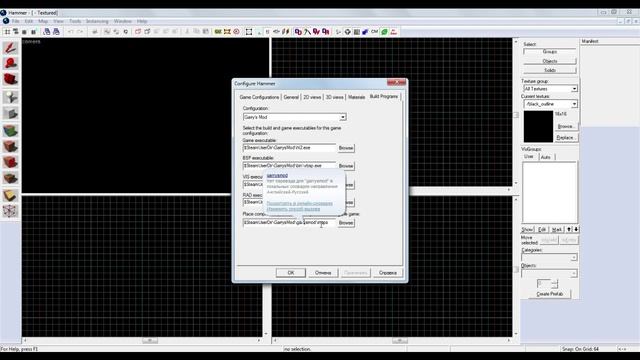Switch to the Game Configurations tab
The width and height of the screenshot is (640, 360).
259,97
